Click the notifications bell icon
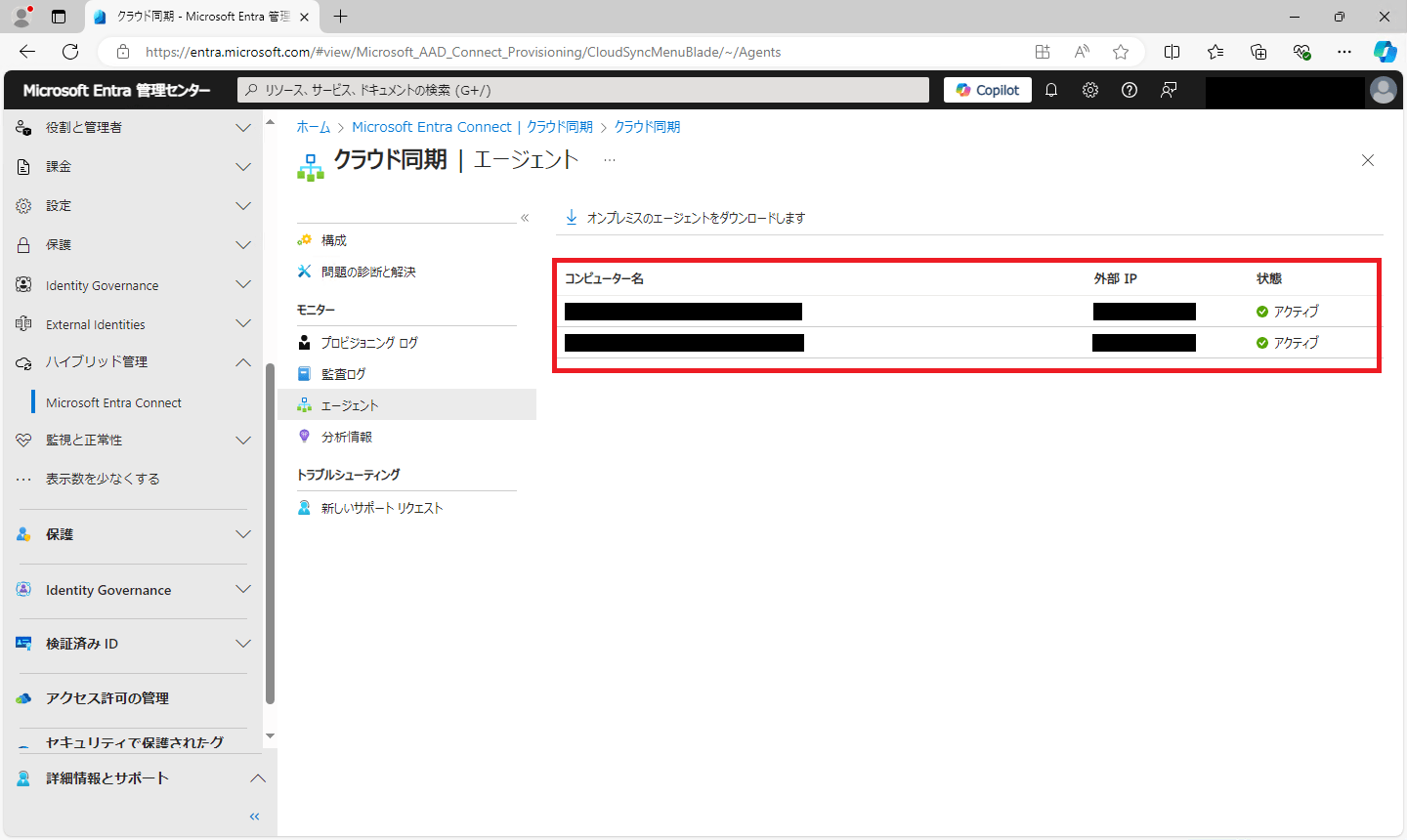Image resolution: width=1407 pixels, height=840 pixels. click(x=1051, y=90)
